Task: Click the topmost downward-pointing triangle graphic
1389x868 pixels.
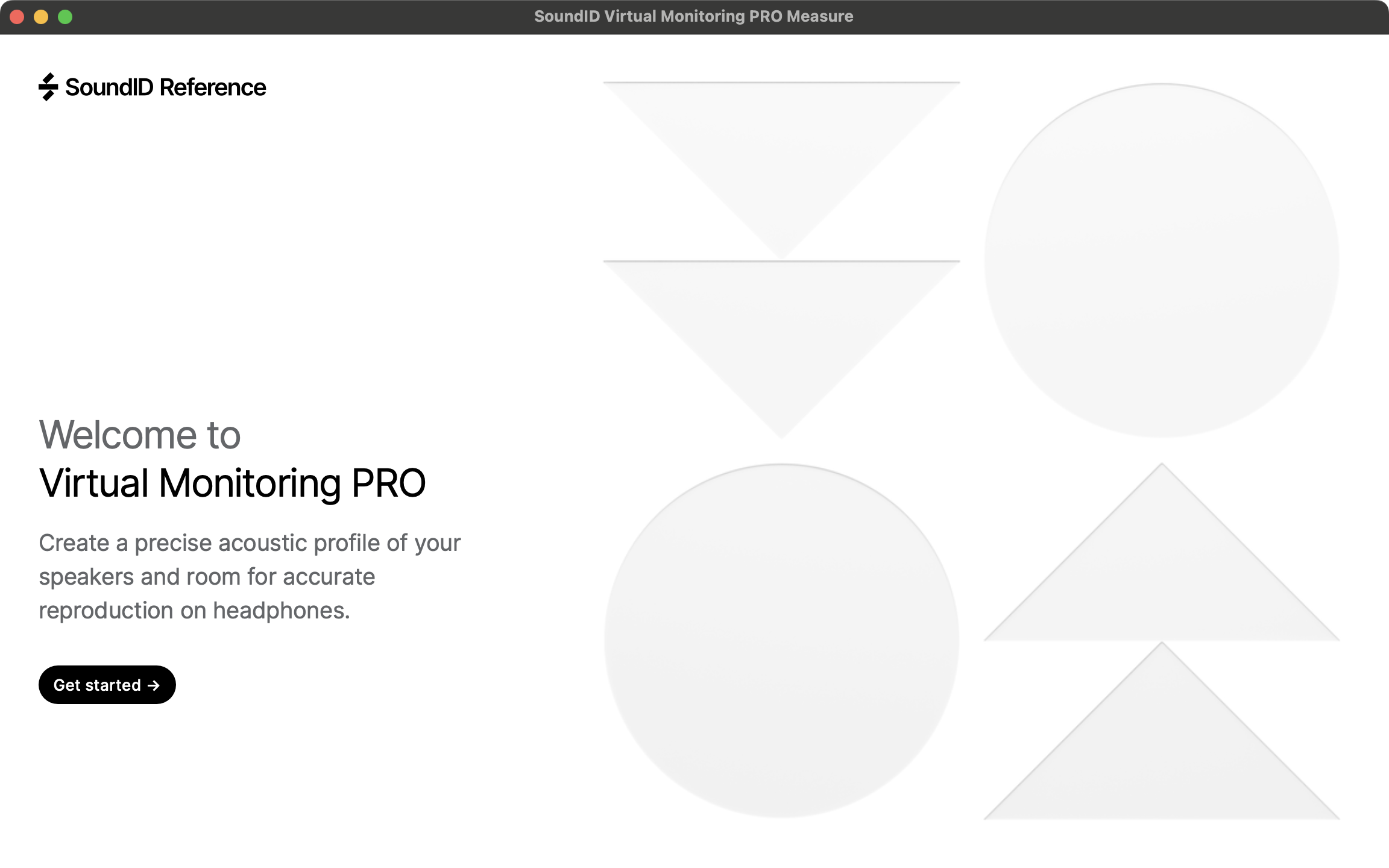Action: (x=781, y=145)
